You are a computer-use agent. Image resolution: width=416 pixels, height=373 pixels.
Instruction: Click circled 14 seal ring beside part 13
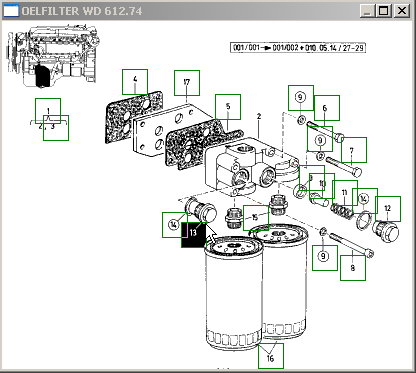(x=175, y=225)
